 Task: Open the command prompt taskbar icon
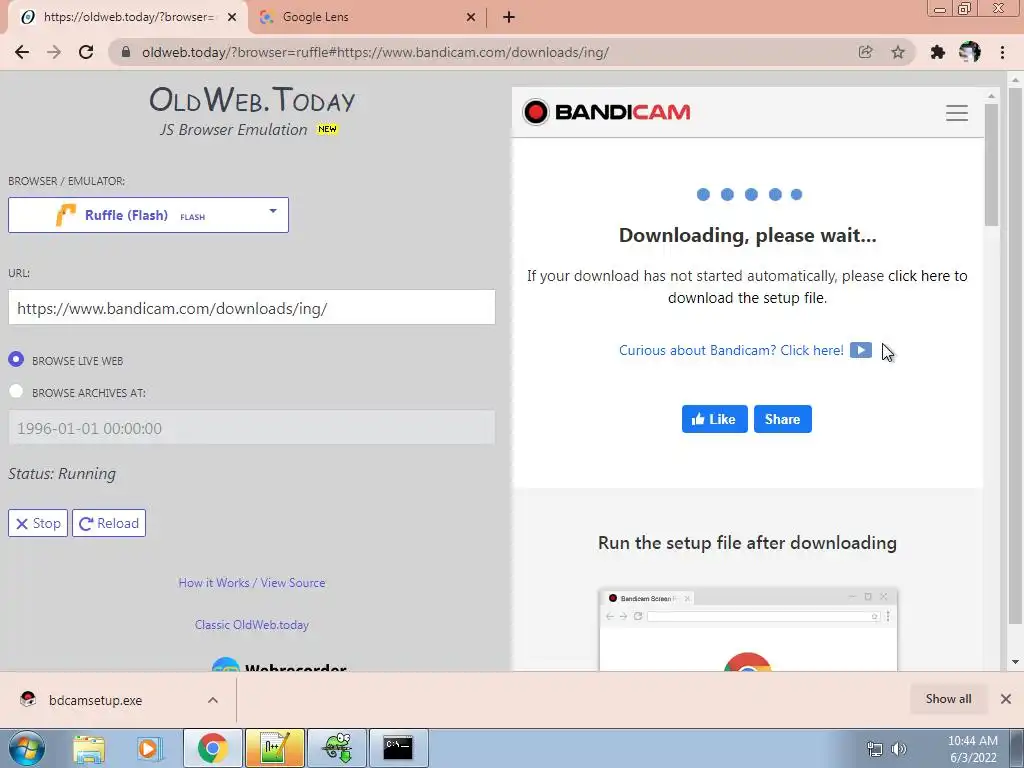(x=398, y=748)
